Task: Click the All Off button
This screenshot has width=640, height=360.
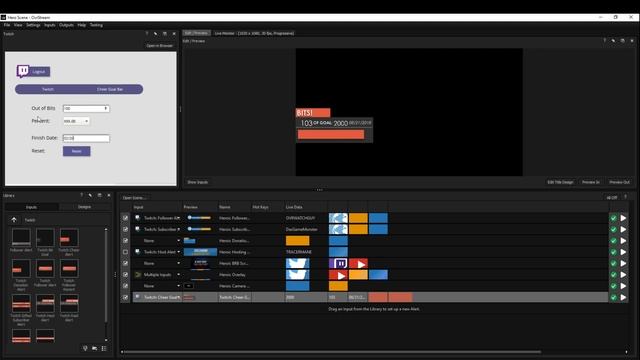Action: pyautogui.click(x=611, y=198)
